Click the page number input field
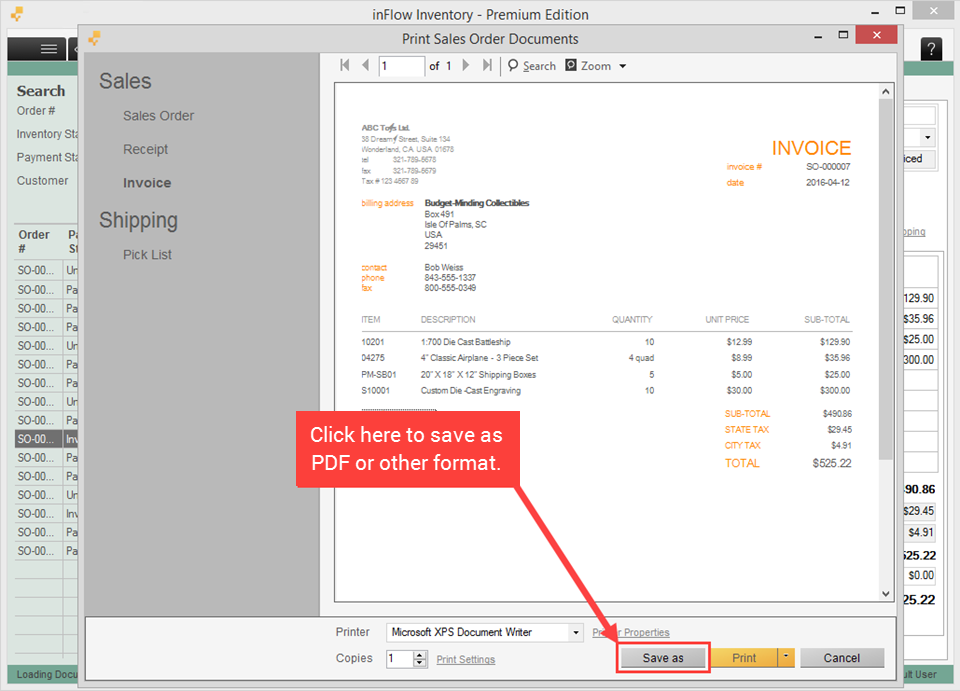This screenshot has height=691, width=960. (401, 66)
